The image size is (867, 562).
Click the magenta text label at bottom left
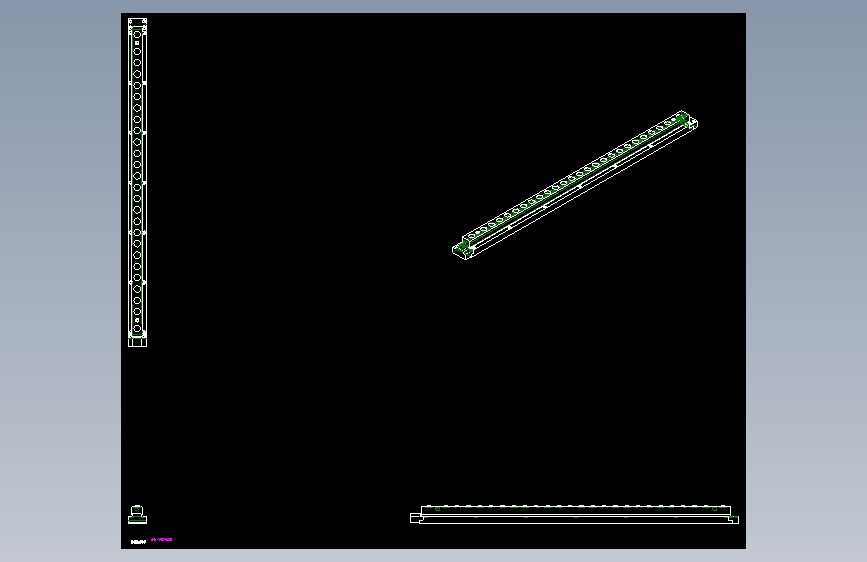point(161,539)
